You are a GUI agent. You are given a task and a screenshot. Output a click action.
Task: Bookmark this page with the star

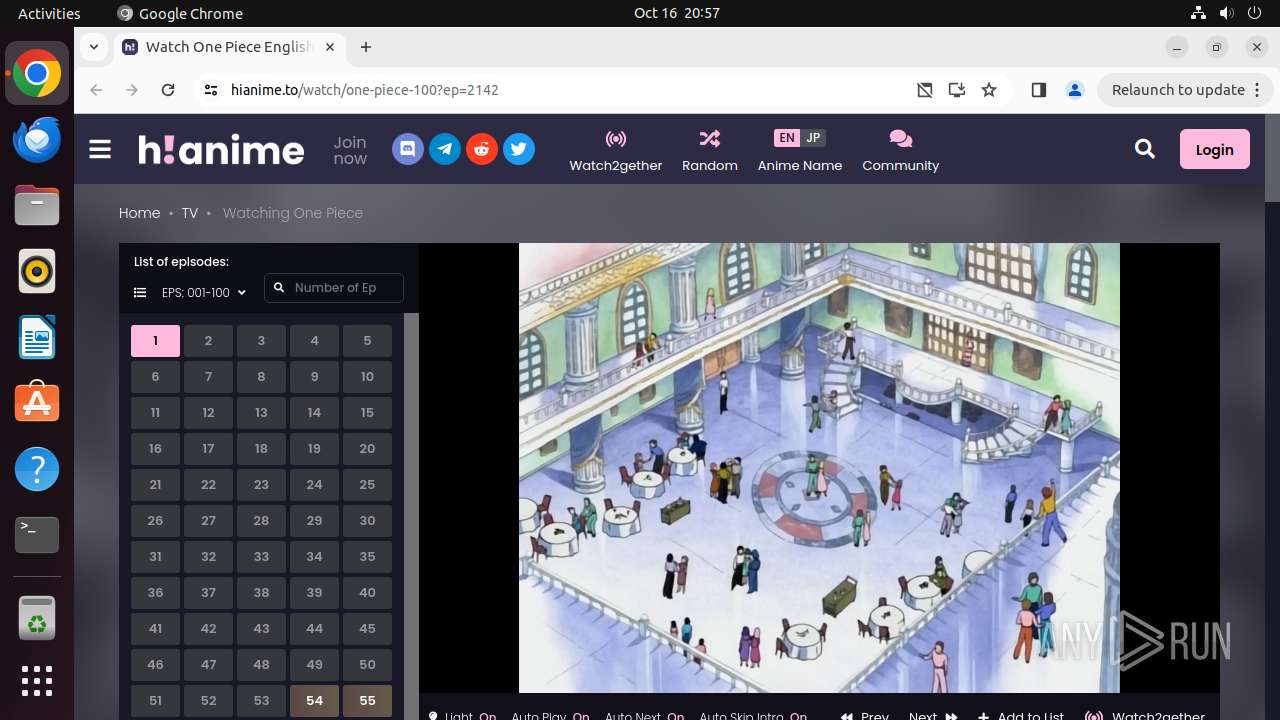tap(989, 90)
